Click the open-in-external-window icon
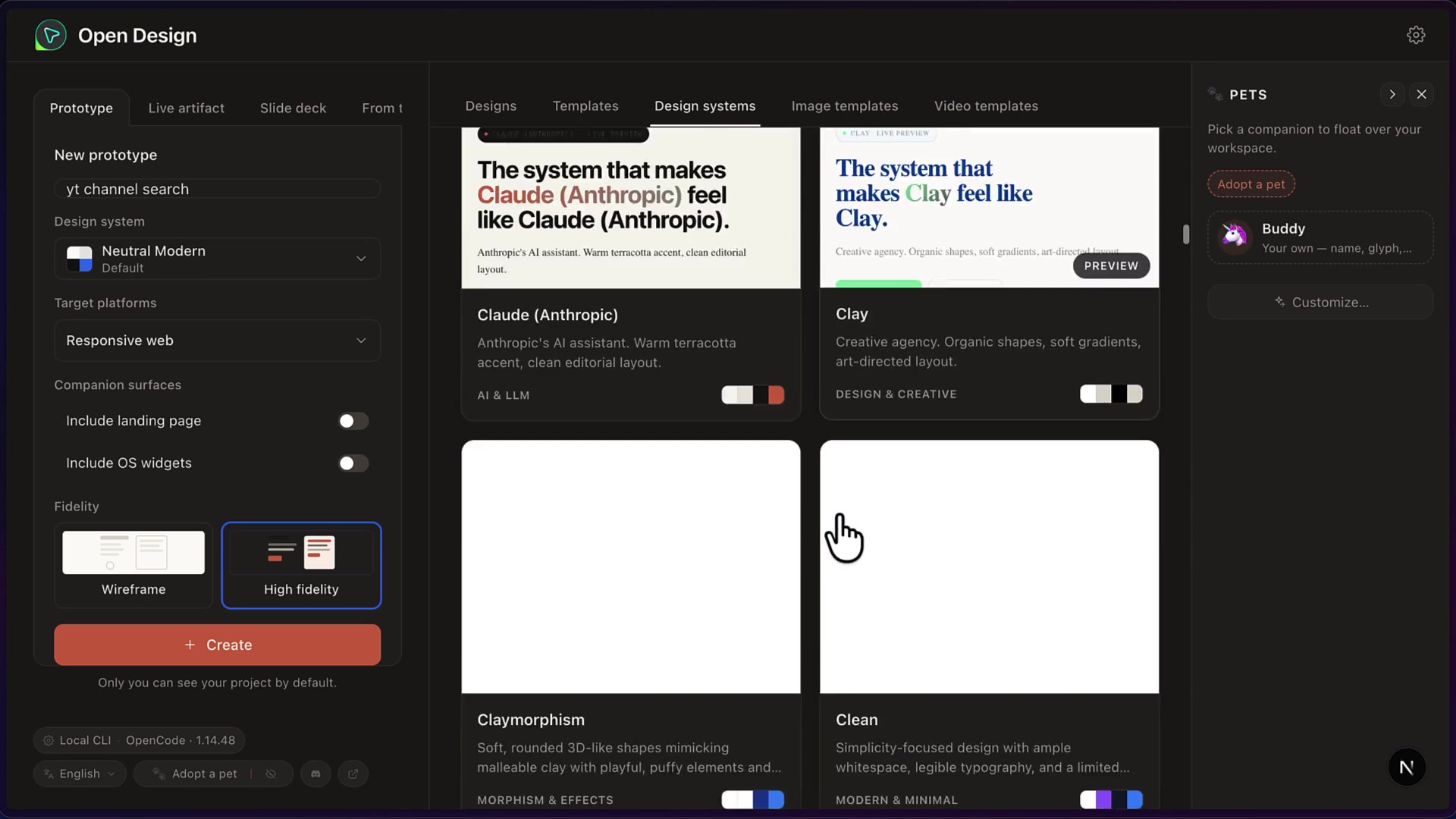This screenshot has width=1456, height=819. click(x=353, y=773)
